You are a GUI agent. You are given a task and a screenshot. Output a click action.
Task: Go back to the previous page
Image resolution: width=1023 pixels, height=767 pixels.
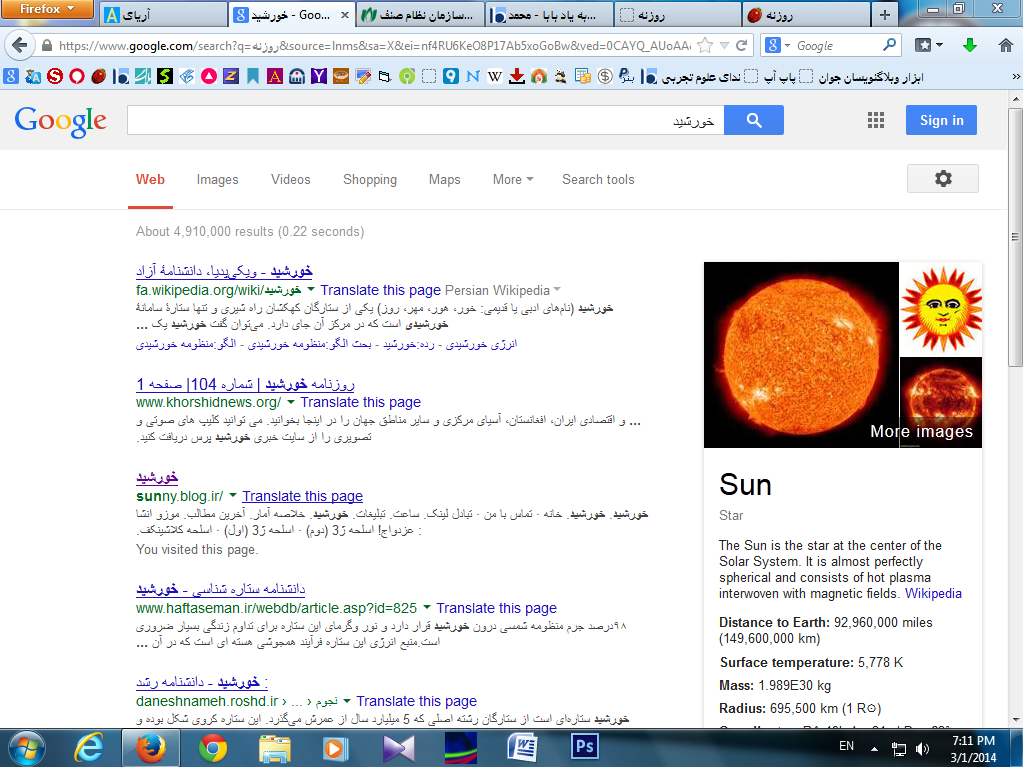pos(18,46)
